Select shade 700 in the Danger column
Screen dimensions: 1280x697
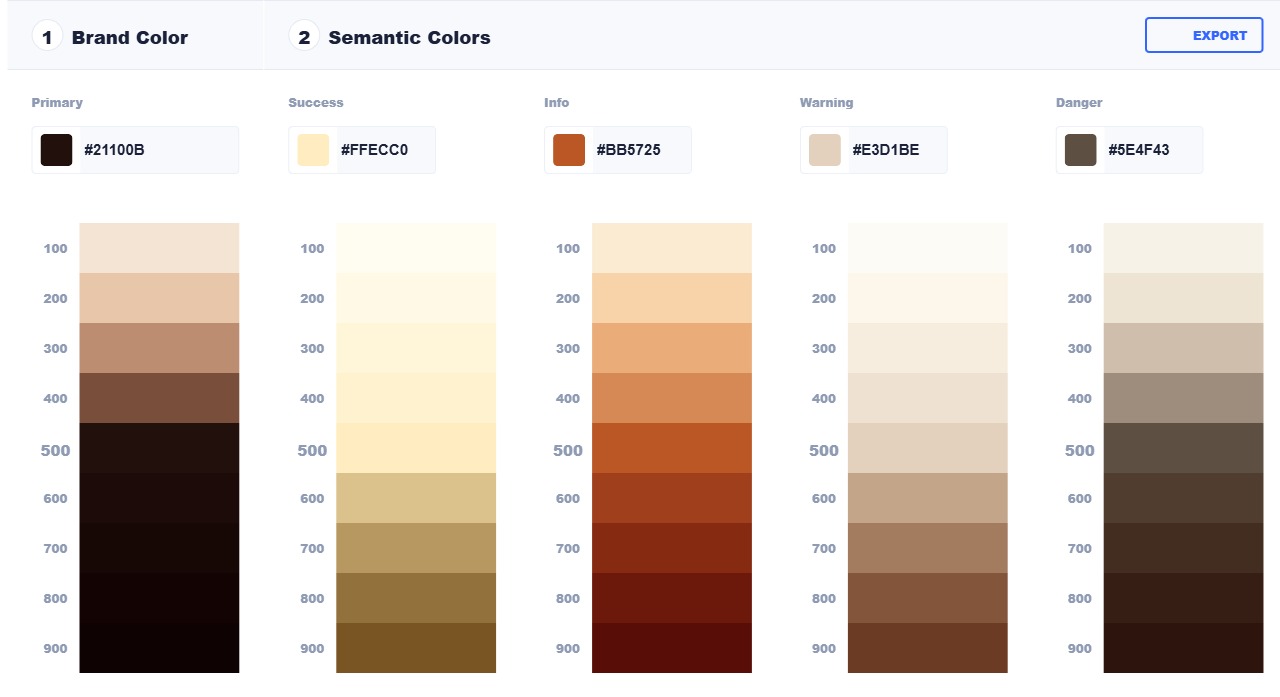1184,548
